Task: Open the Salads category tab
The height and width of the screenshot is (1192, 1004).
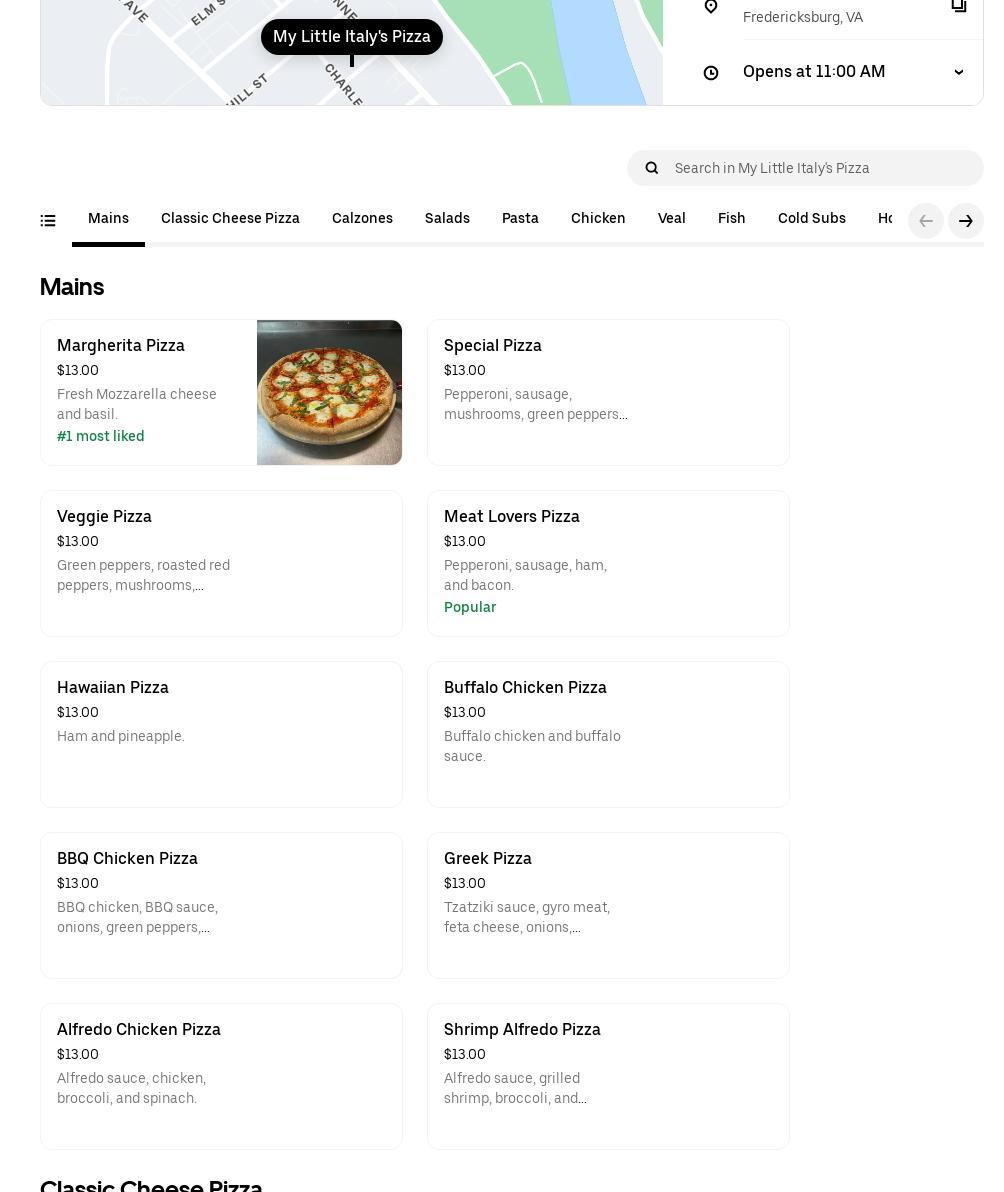Action: [x=447, y=219]
